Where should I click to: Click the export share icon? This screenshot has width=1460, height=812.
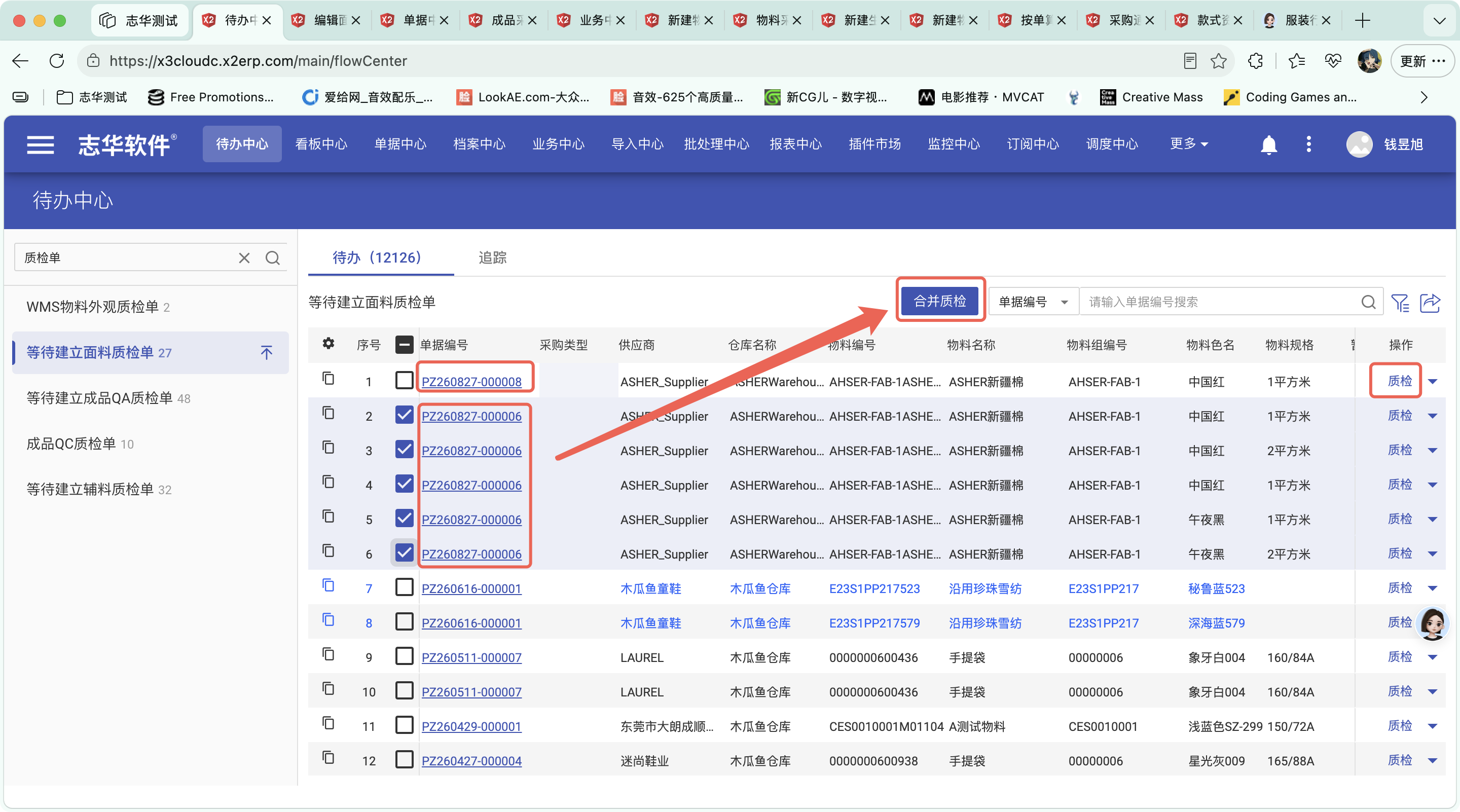[x=1430, y=302]
